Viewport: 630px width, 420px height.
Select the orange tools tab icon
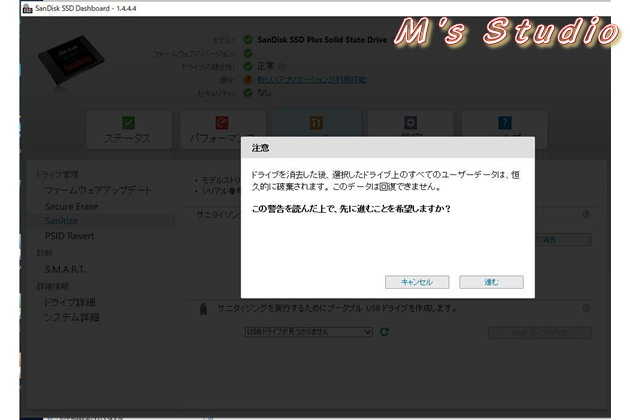tap(316, 122)
